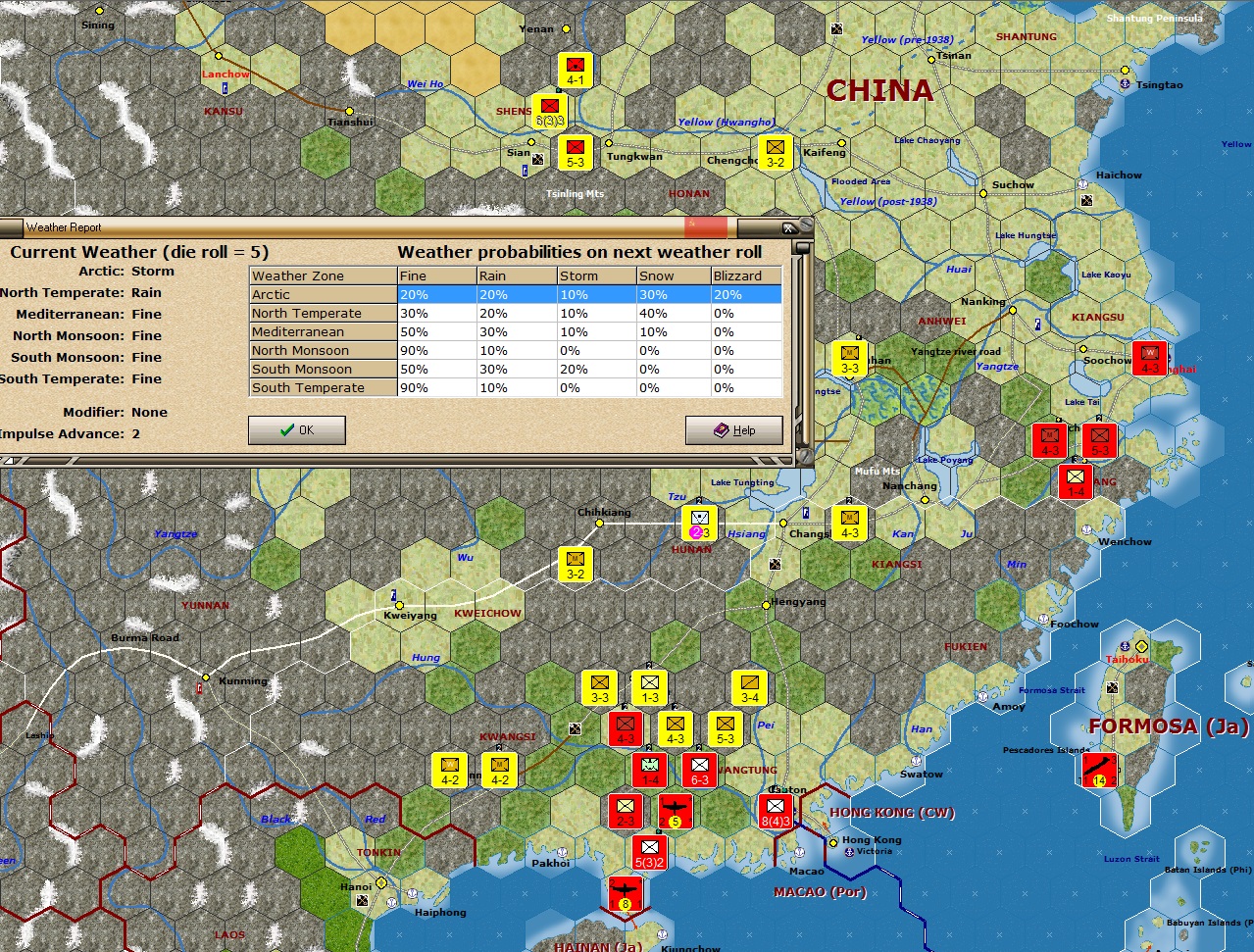
Task: Select yellow 4-3 counter next to Changsha
Action: click(850, 524)
